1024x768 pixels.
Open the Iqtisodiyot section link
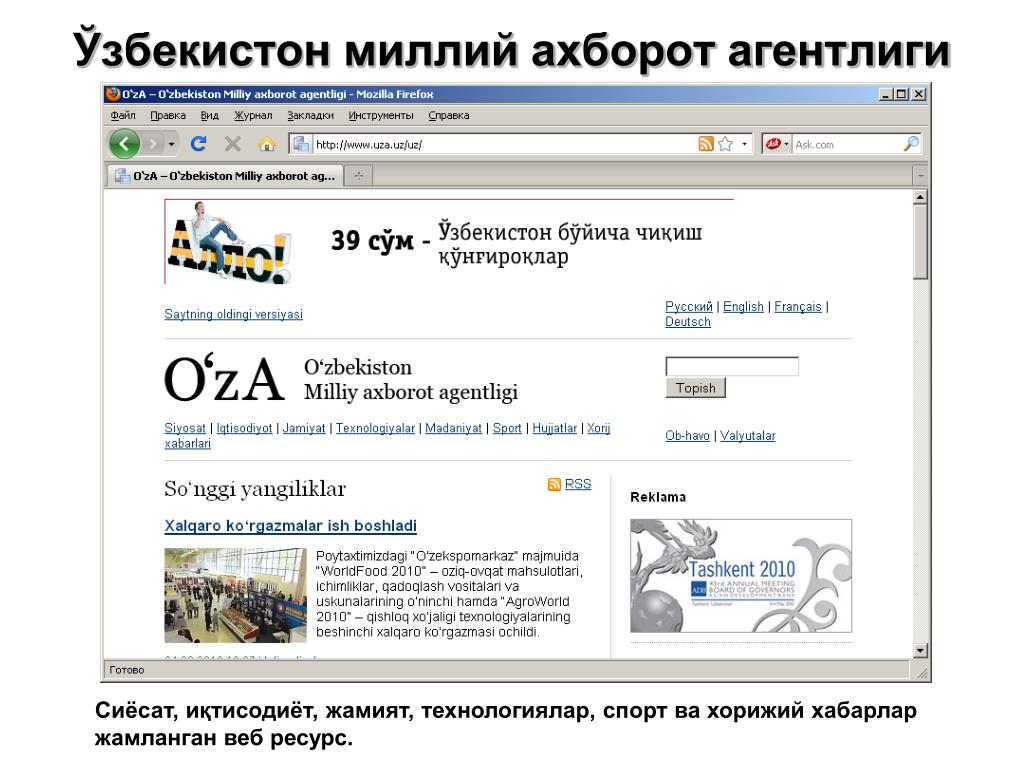pos(244,428)
